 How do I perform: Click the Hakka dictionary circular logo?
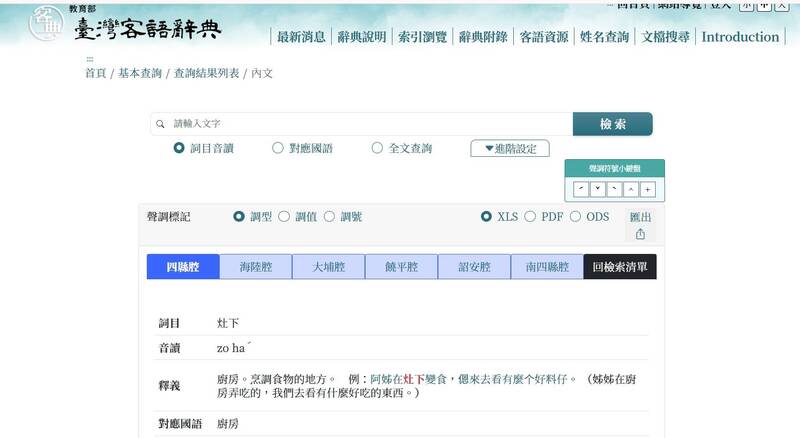(46, 23)
